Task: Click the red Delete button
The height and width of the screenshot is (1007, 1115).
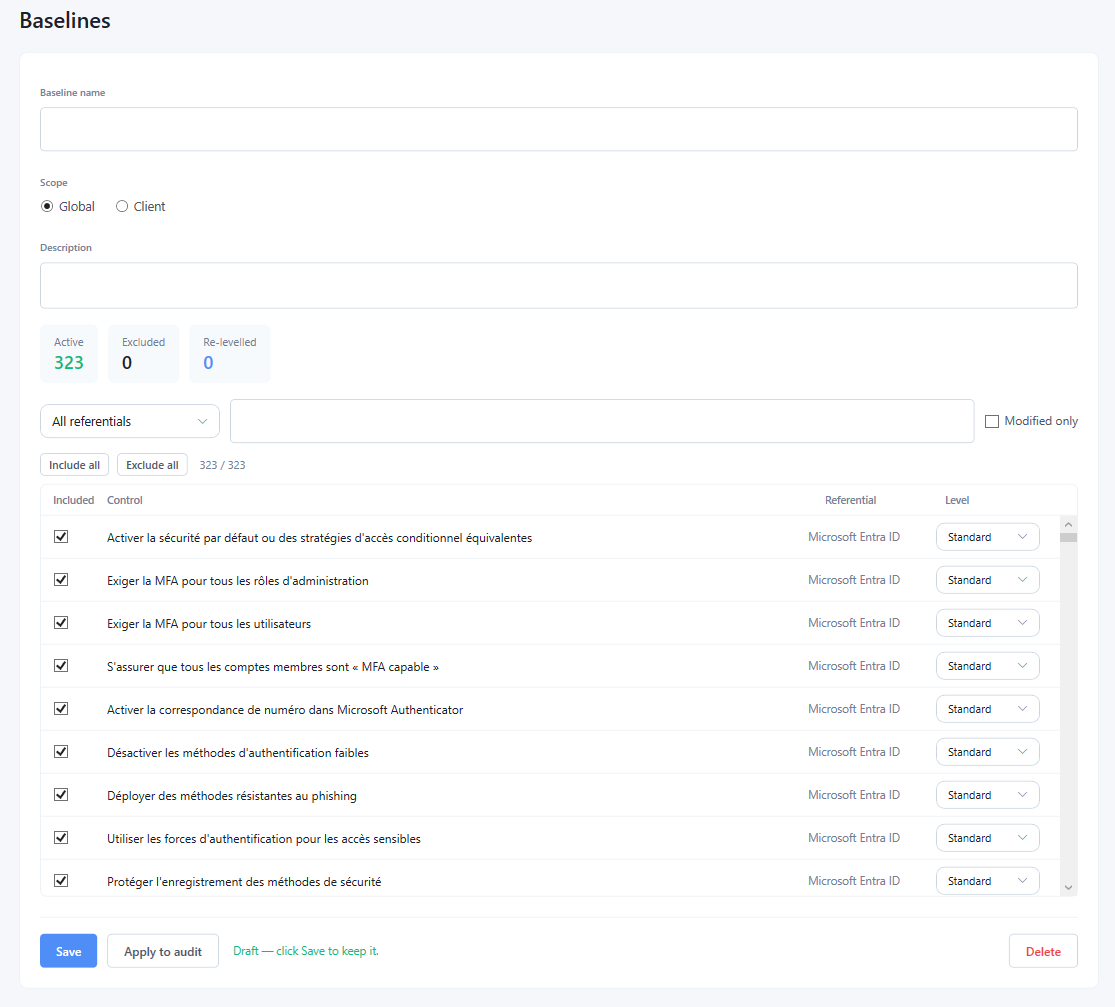Action: pyautogui.click(x=1043, y=951)
